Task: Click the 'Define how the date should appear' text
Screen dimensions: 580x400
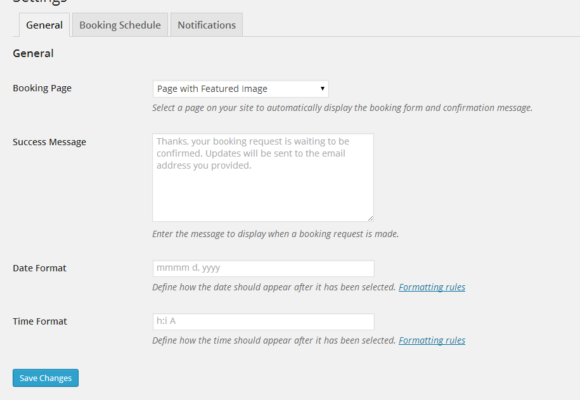Action: point(274,287)
